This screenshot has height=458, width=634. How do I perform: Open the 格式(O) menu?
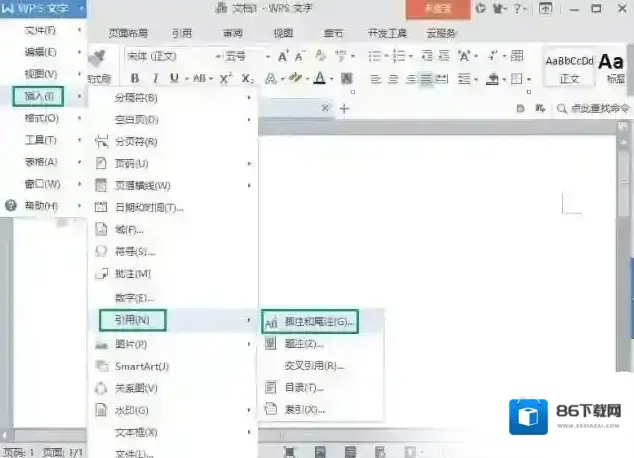click(x=43, y=118)
